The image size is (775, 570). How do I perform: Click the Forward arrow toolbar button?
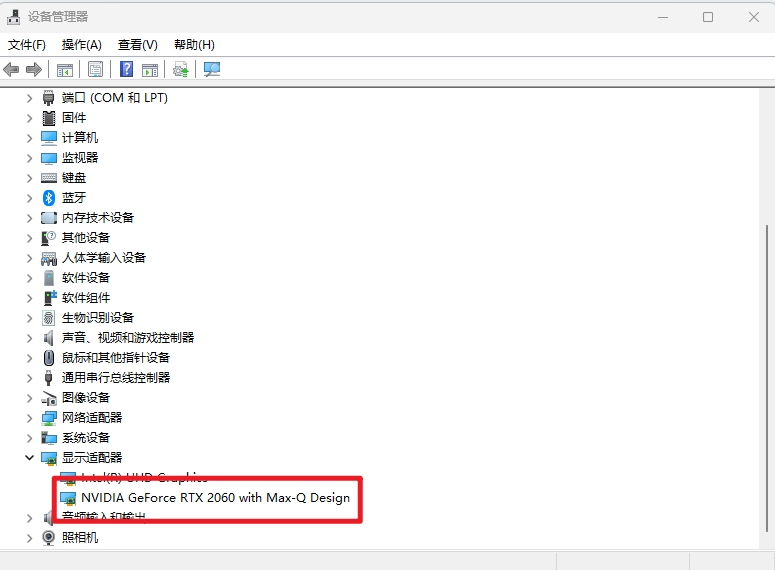(34, 69)
